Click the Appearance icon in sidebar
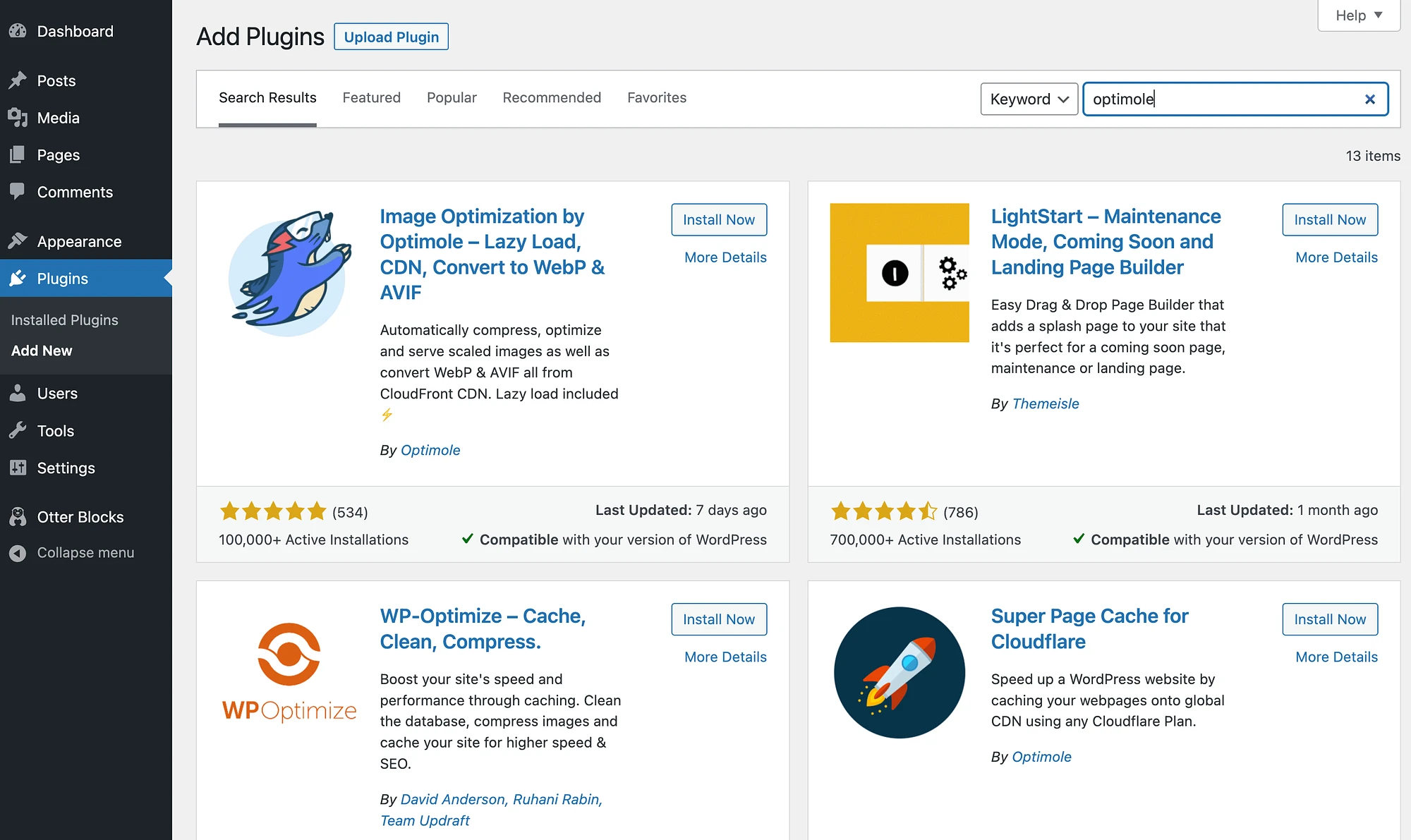 [19, 240]
